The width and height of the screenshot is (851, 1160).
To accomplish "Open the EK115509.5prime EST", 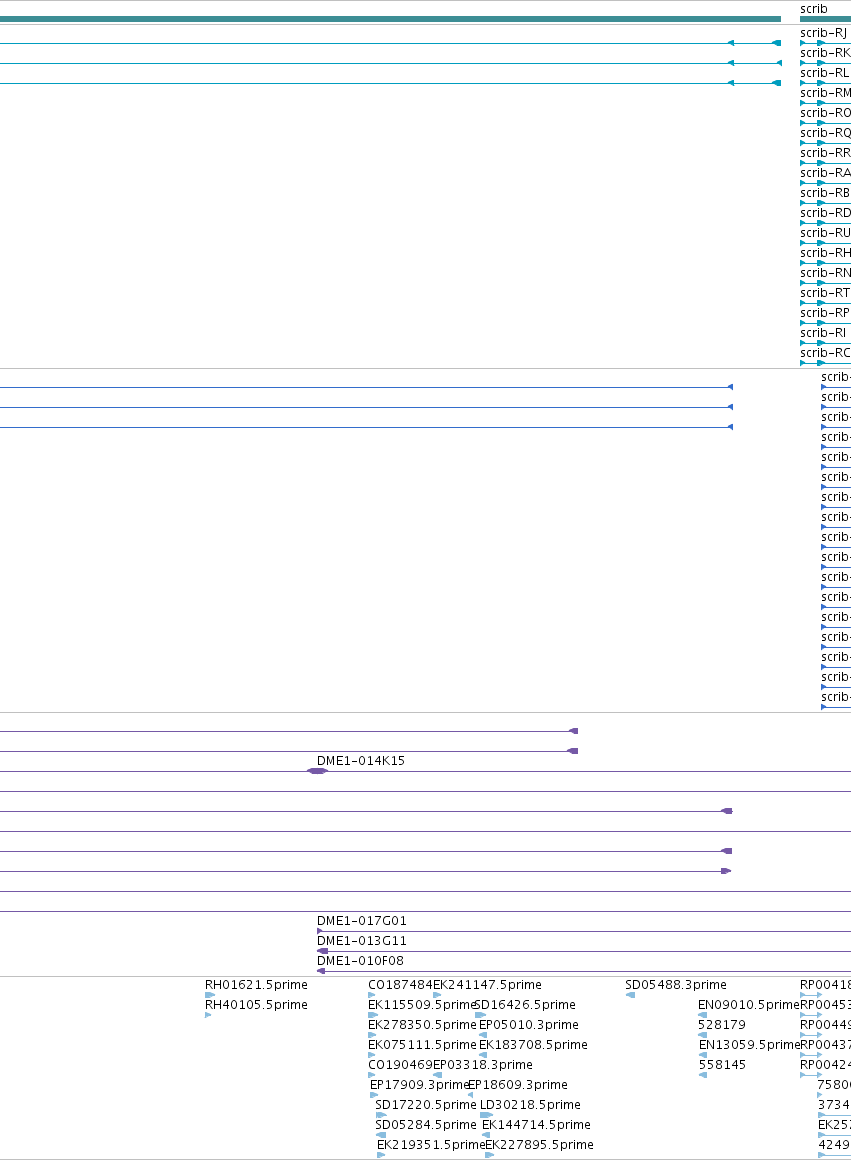I will pos(421,1005).
